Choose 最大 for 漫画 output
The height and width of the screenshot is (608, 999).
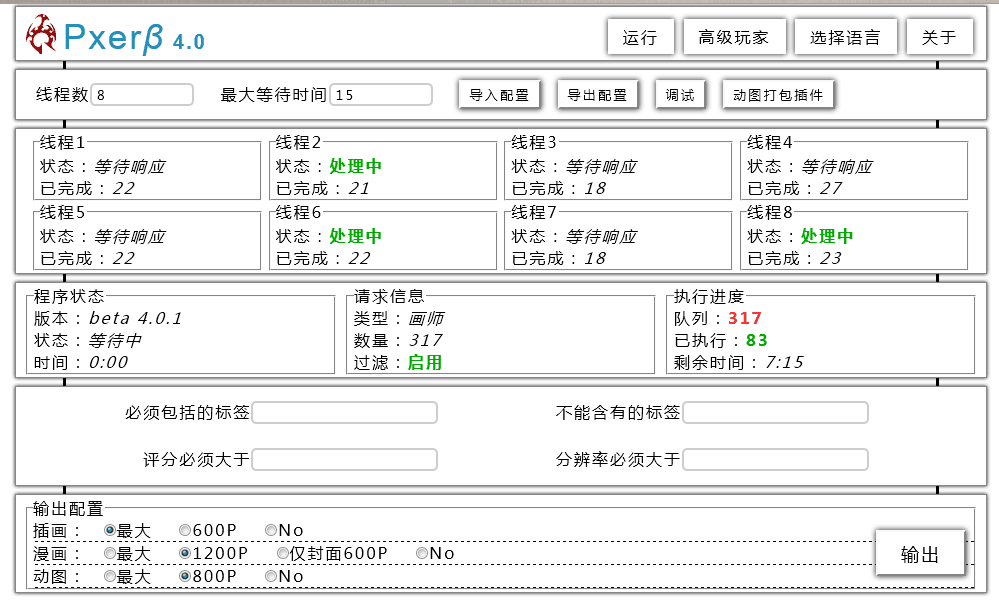110,553
